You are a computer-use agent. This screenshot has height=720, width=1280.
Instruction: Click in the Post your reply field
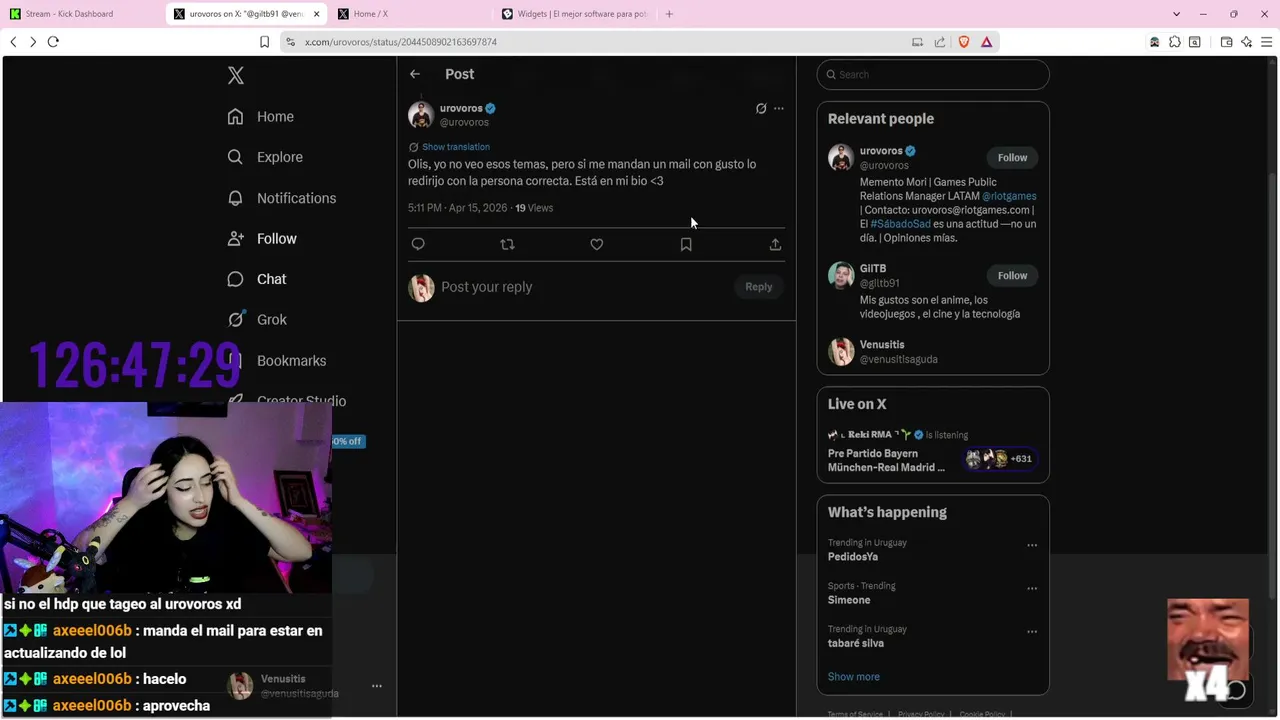(586, 287)
